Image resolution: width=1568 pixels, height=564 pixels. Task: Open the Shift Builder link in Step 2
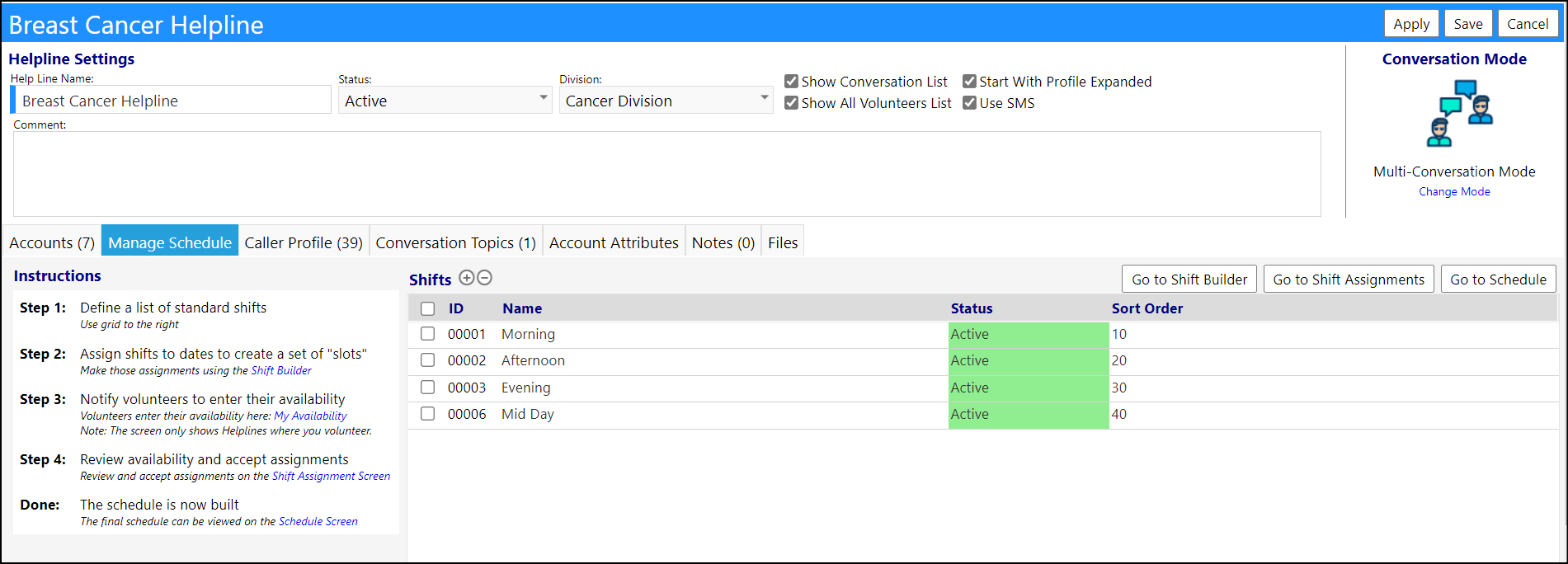281,370
